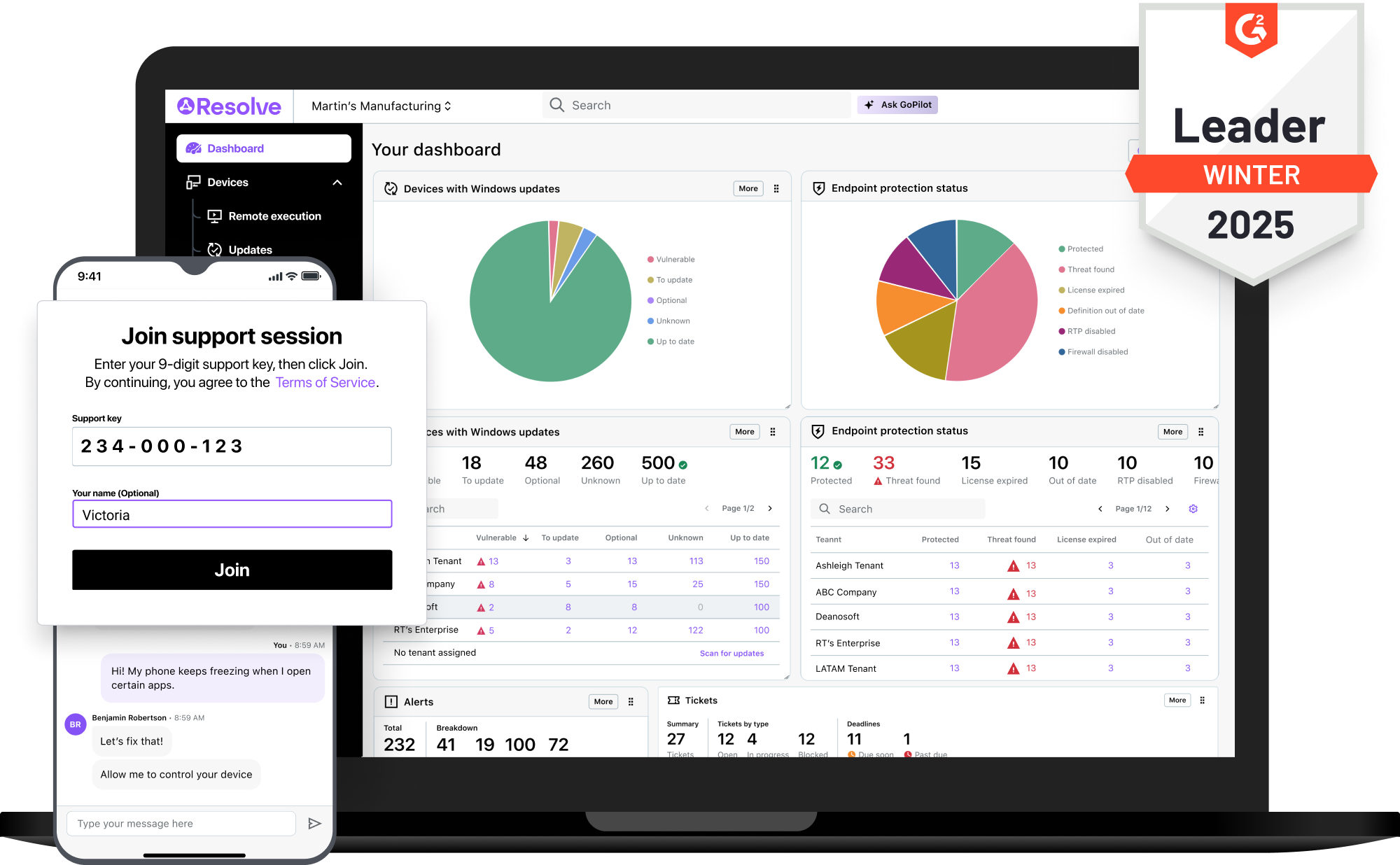
Task: Select the Remote execution icon under Devices
Action: (x=215, y=216)
